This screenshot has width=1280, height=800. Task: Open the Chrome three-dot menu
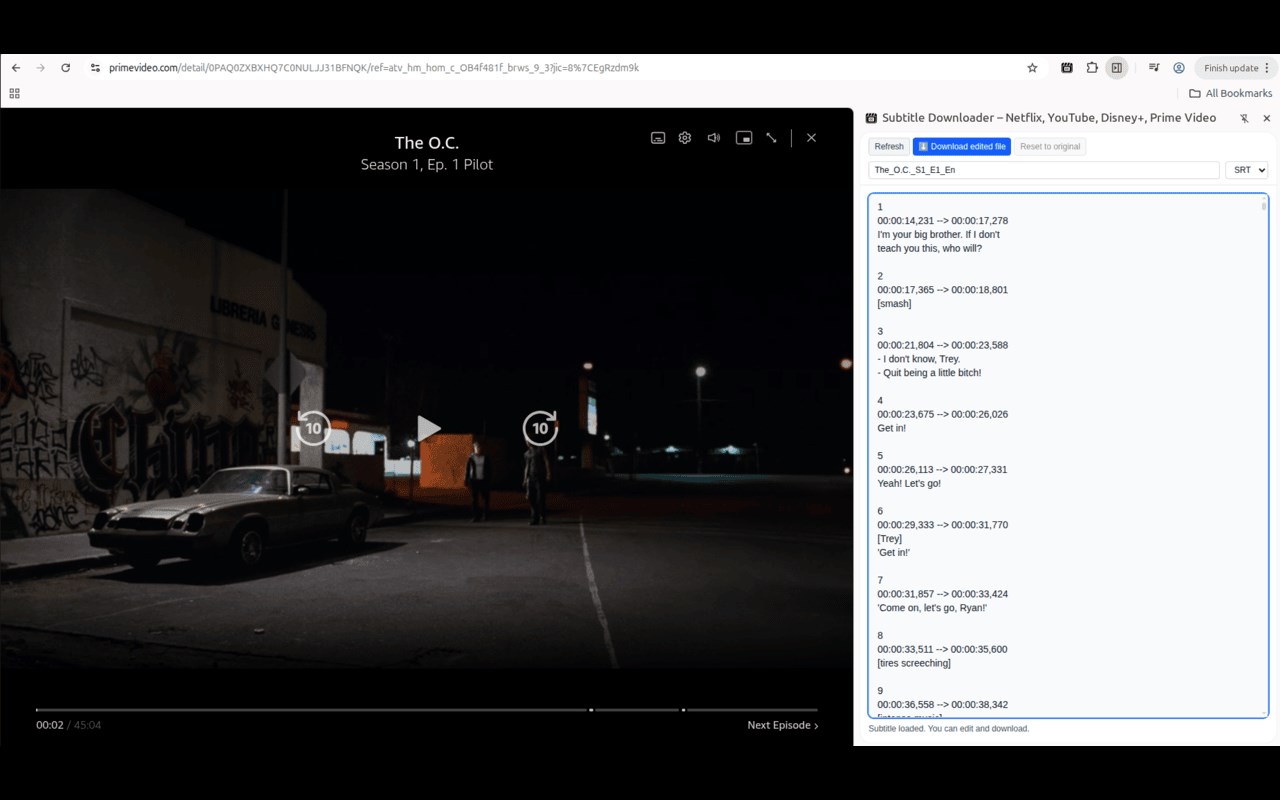coord(1268,68)
